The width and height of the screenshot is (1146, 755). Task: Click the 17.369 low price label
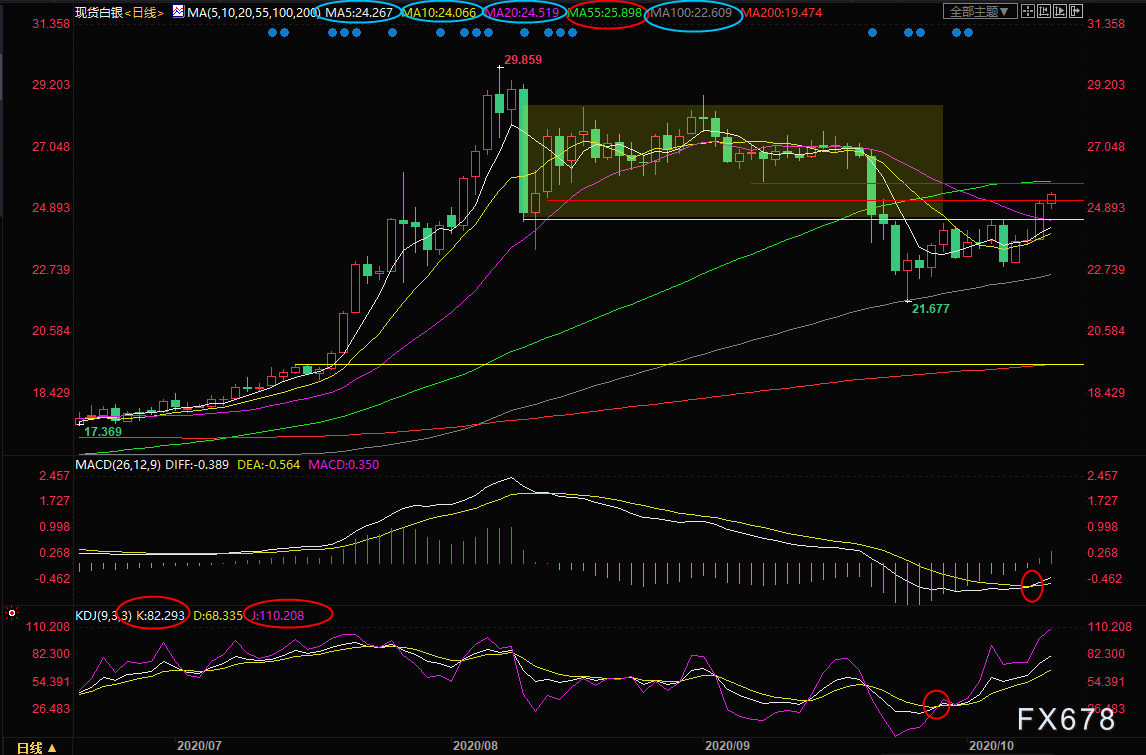pos(103,432)
